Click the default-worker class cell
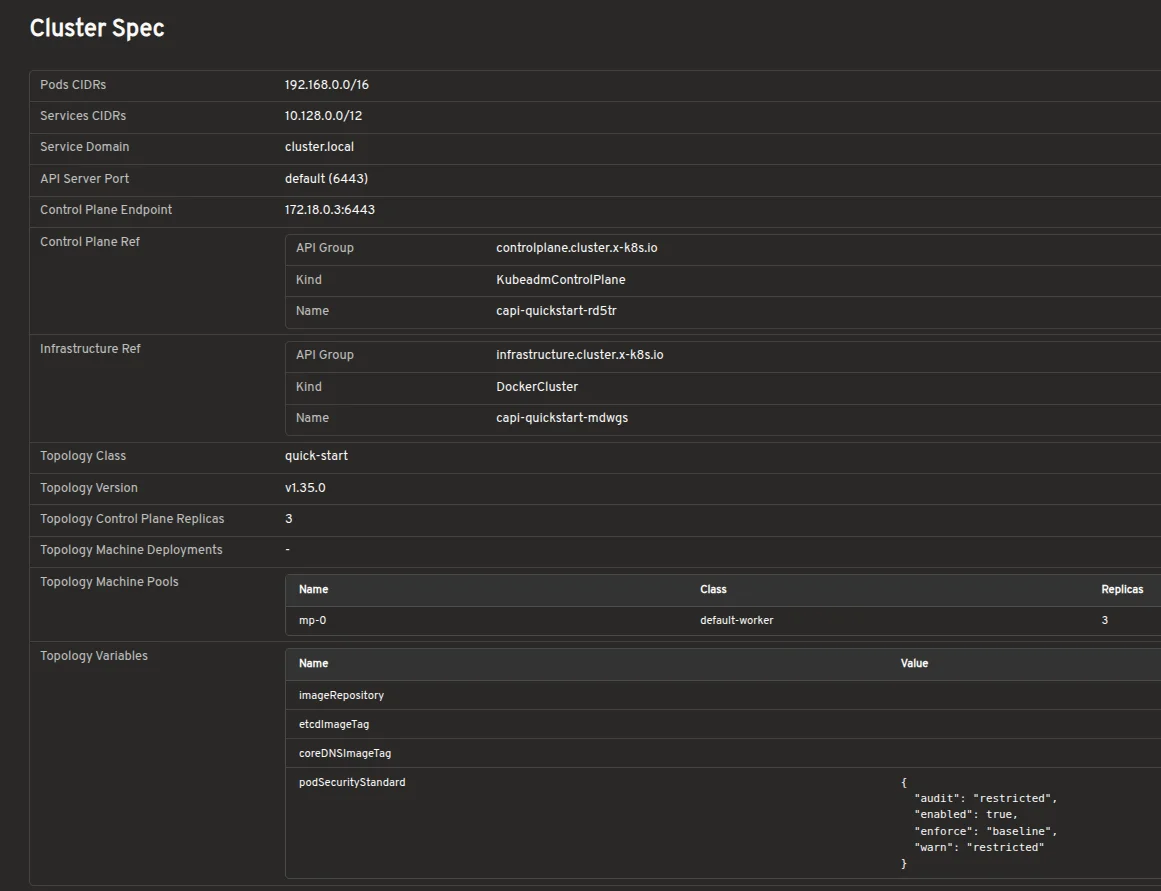The width and height of the screenshot is (1161, 891). (737, 621)
